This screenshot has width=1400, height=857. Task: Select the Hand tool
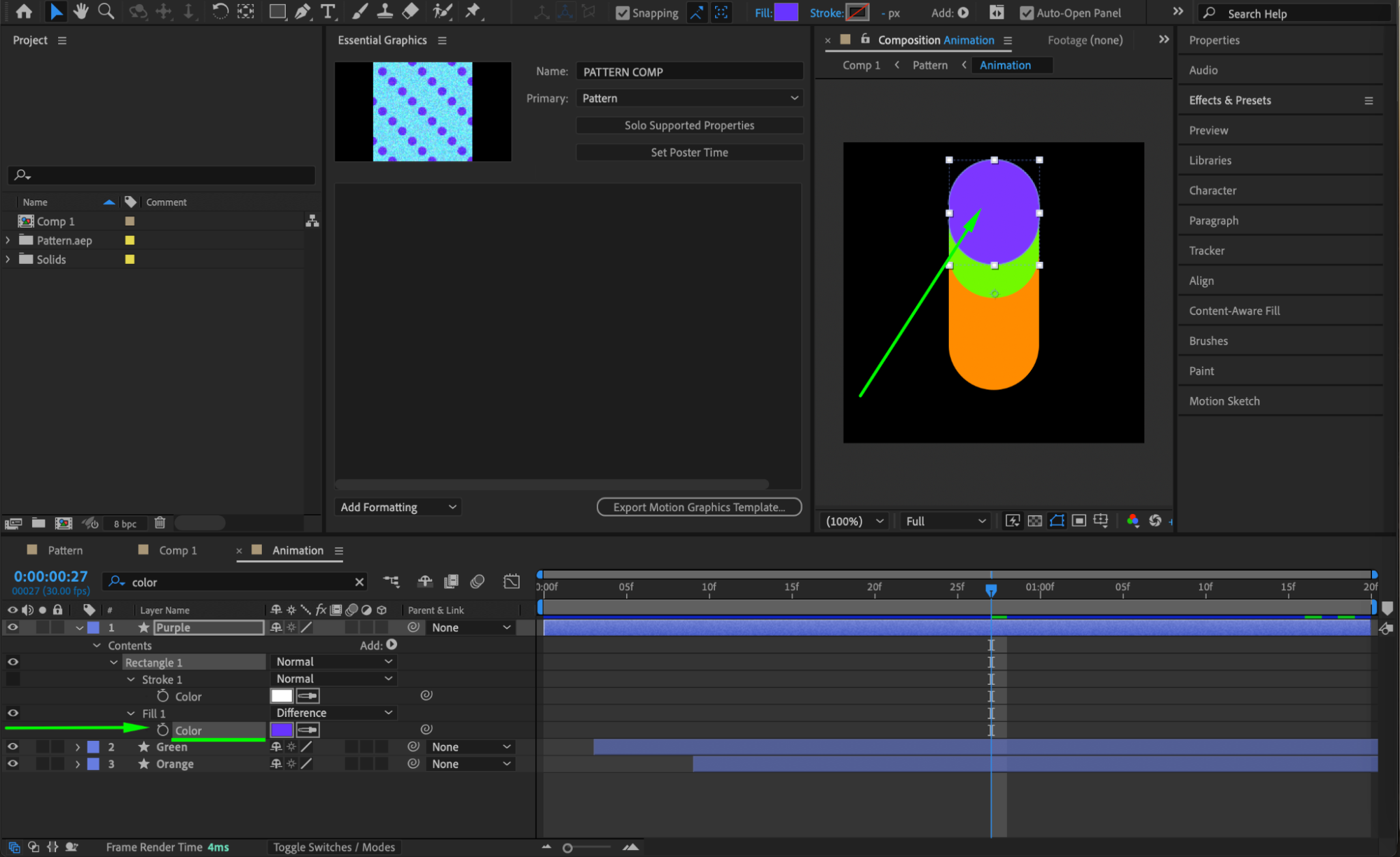[81, 11]
